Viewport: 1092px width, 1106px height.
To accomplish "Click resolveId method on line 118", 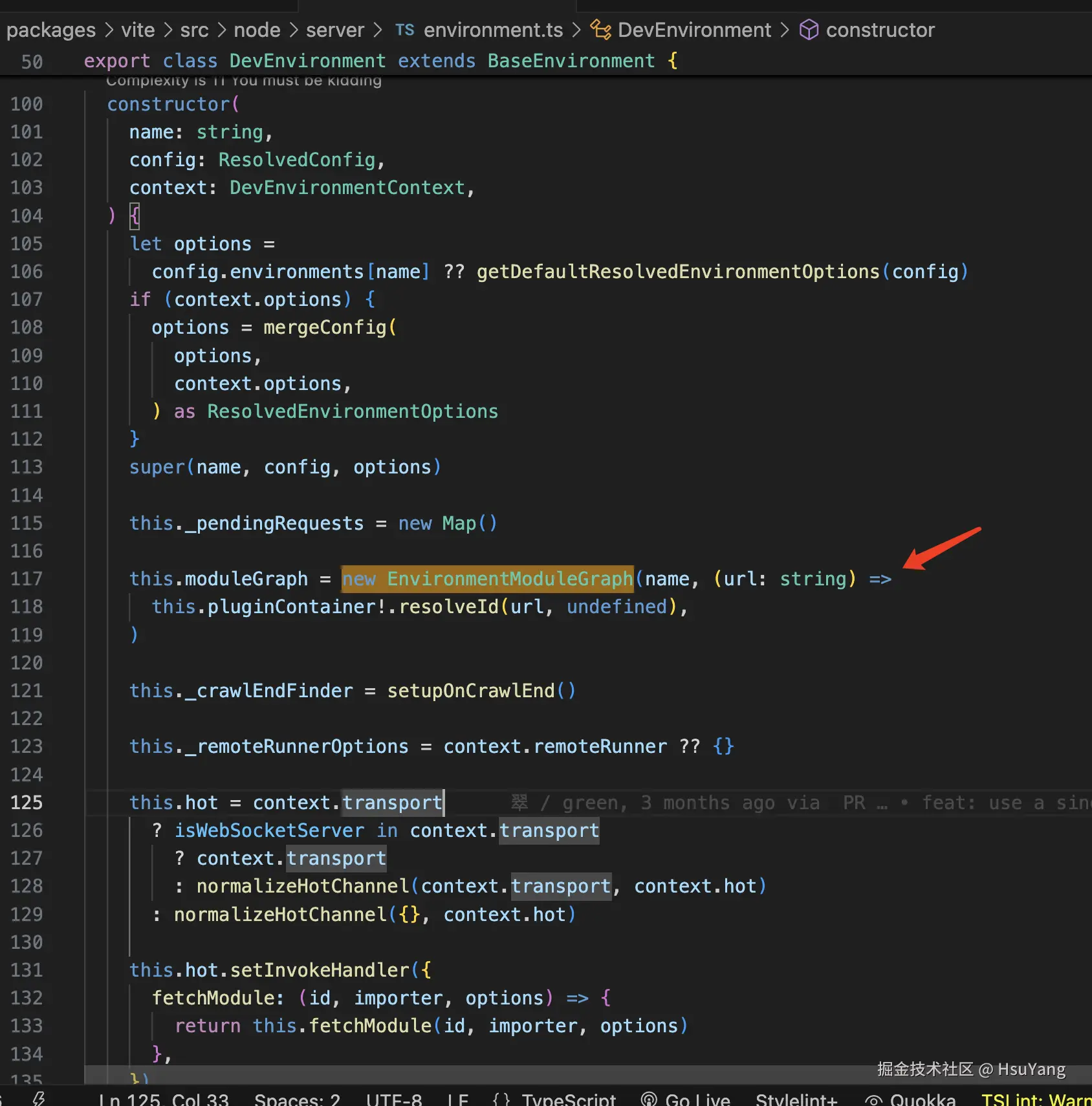I will 448,607.
